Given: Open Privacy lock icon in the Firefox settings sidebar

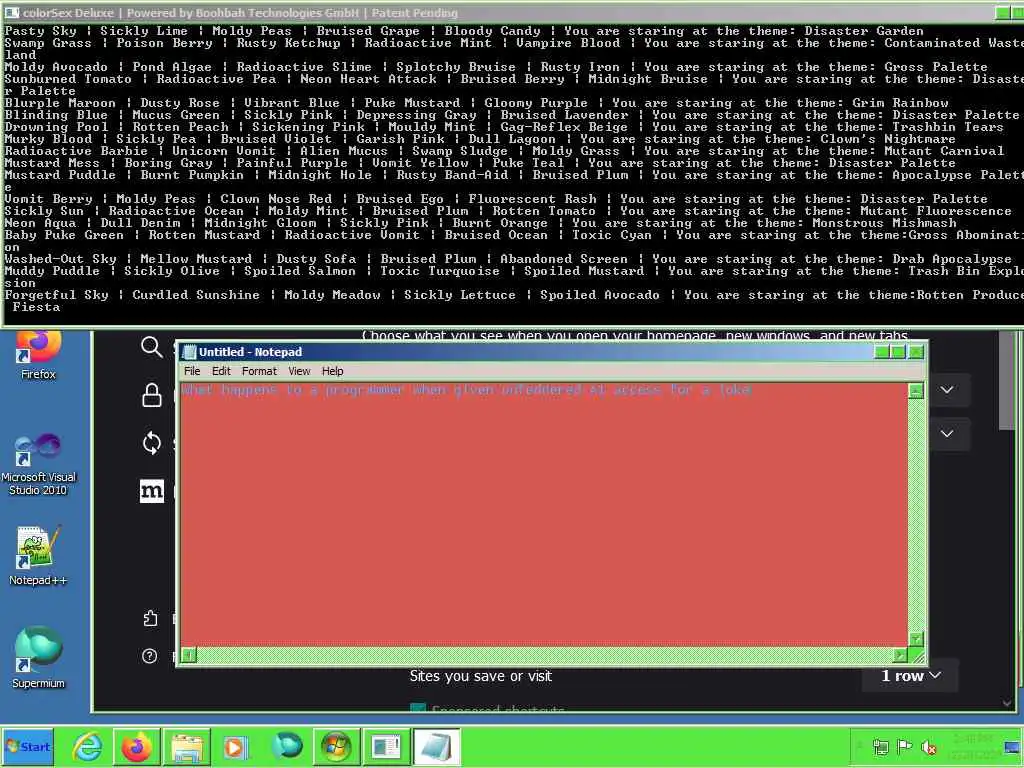Looking at the screenshot, I should pos(152,395).
